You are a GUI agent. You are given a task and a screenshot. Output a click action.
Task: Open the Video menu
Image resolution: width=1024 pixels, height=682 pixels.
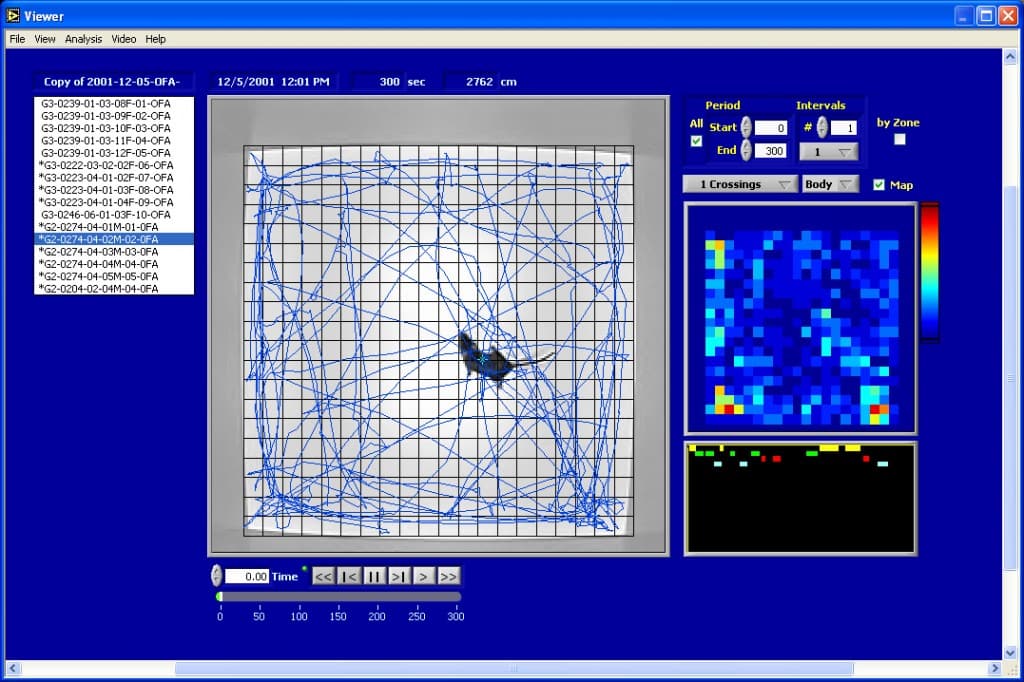[124, 39]
